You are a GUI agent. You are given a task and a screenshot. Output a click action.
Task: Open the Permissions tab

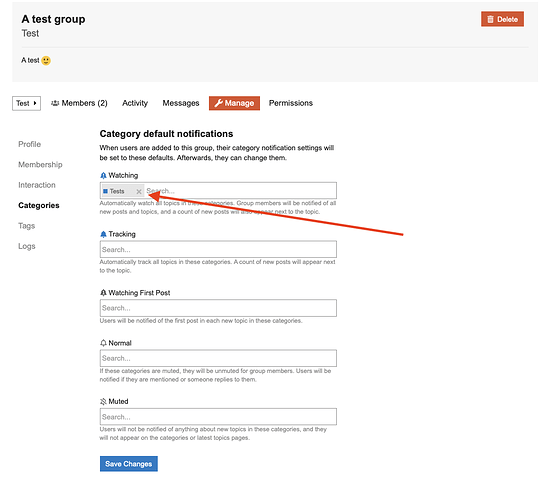click(x=291, y=103)
